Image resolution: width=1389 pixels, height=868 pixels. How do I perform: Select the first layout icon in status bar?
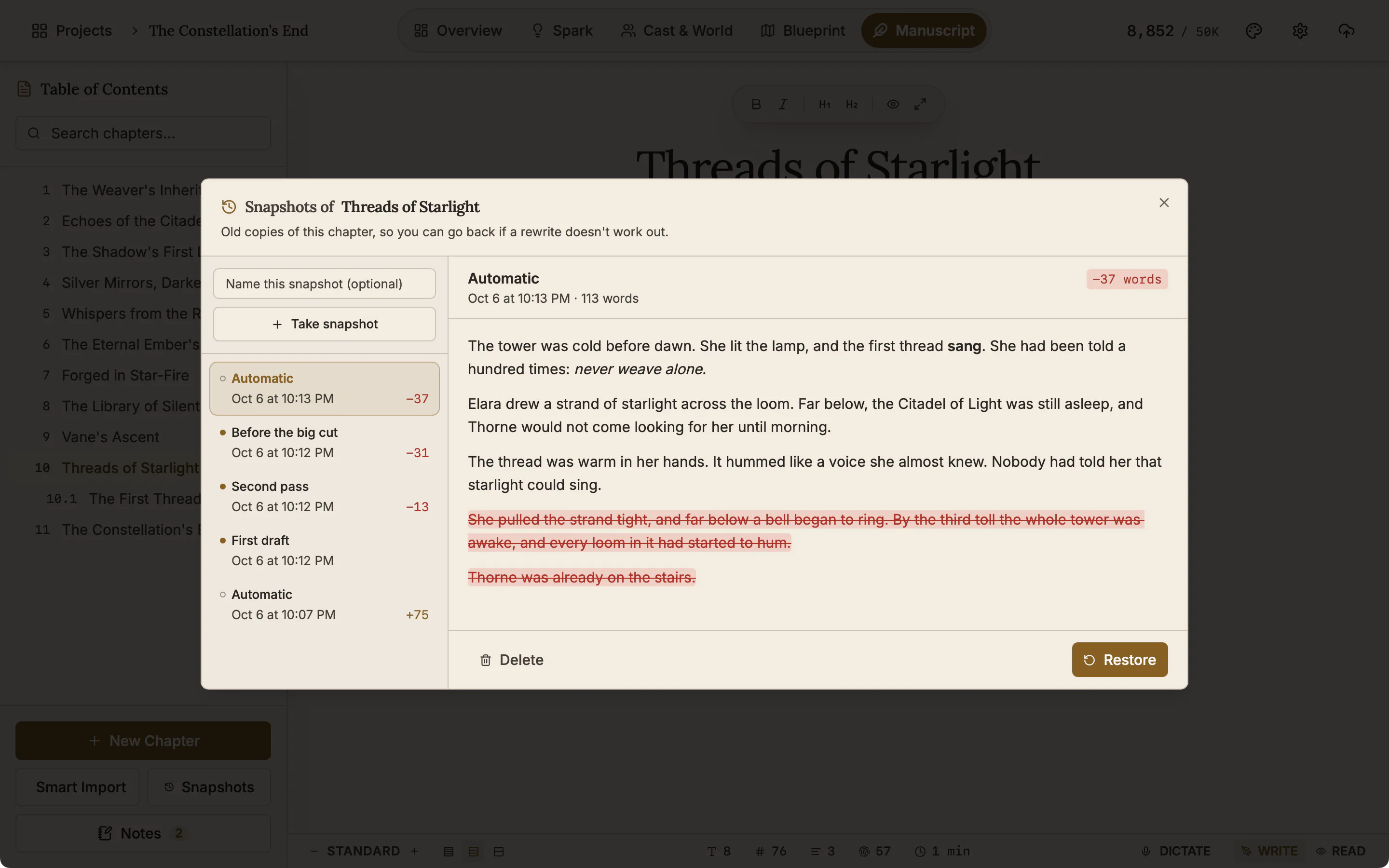[x=448, y=851]
